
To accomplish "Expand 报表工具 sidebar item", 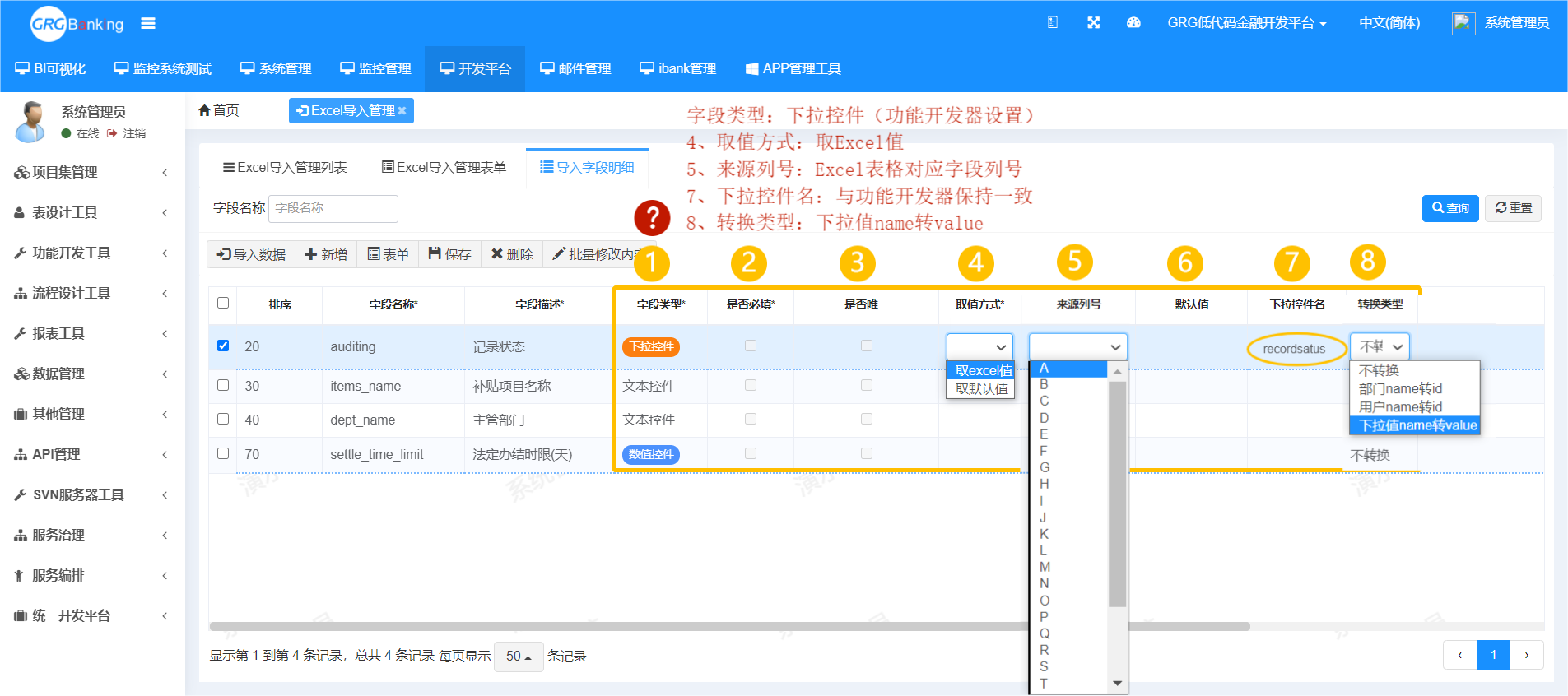I will click(x=92, y=333).
